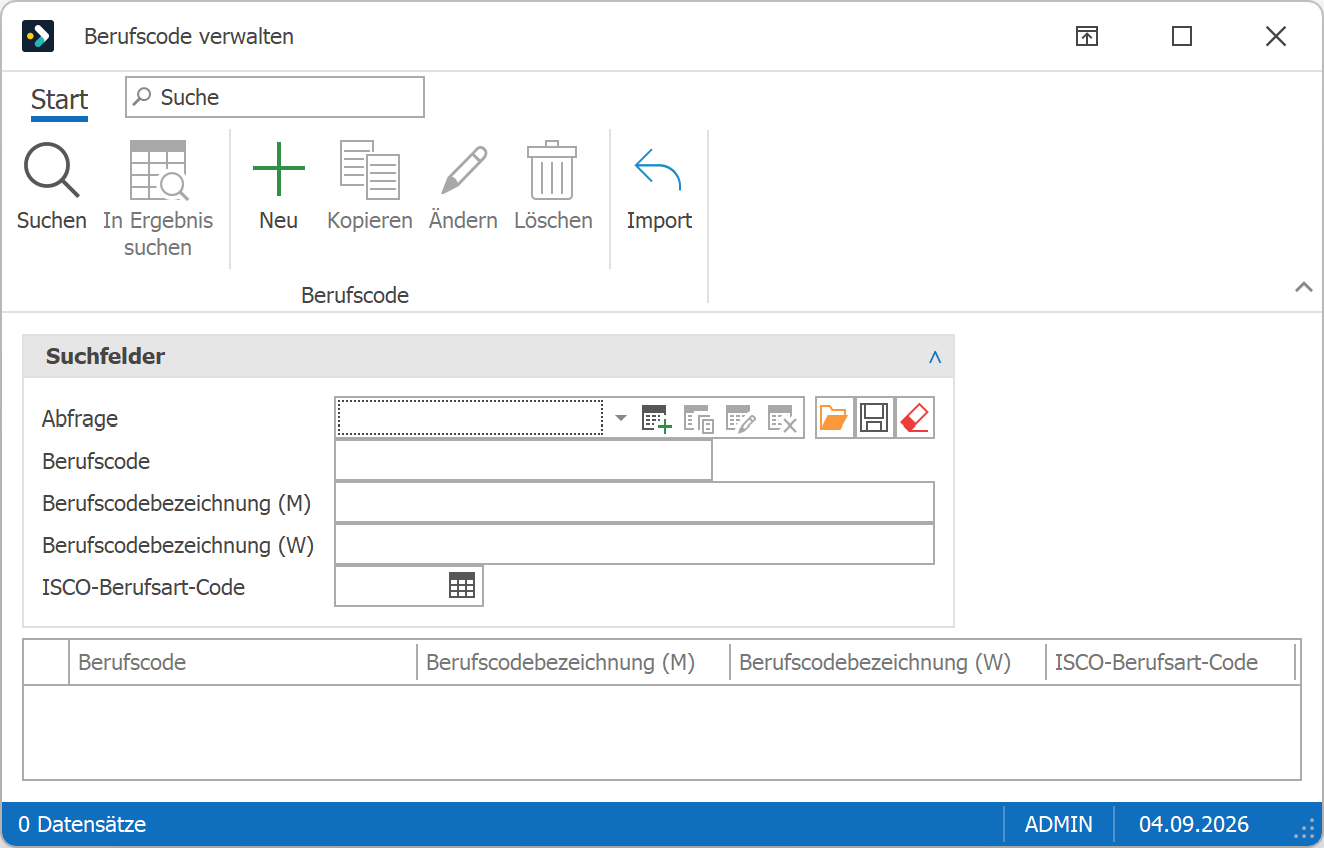The width and height of the screenshot is (1324, 848).
Task: Open ISCO-Berufsart-Code lookup table icon
Action: click(462, 586)
